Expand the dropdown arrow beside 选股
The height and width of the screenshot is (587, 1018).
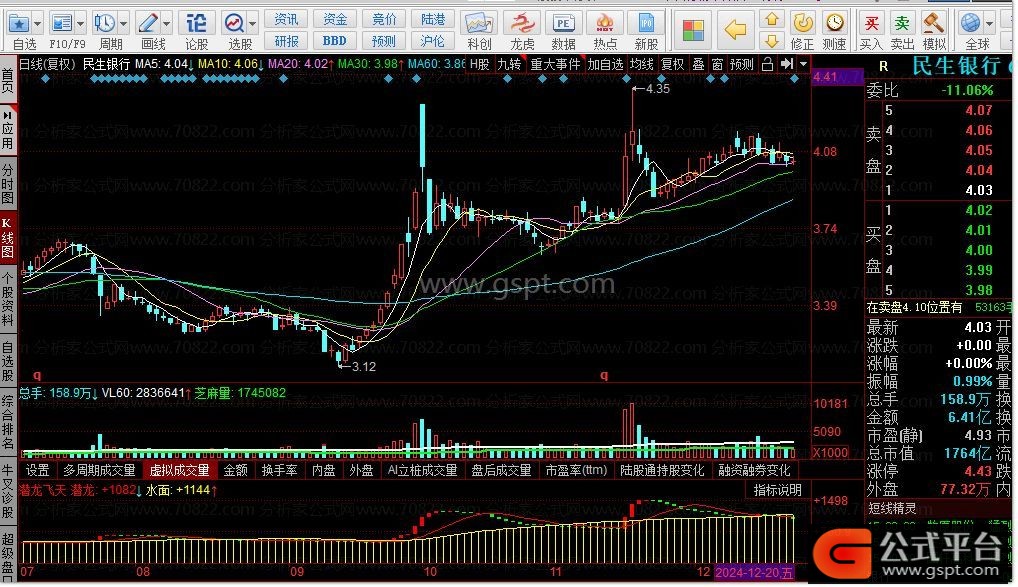click(253, 25)
